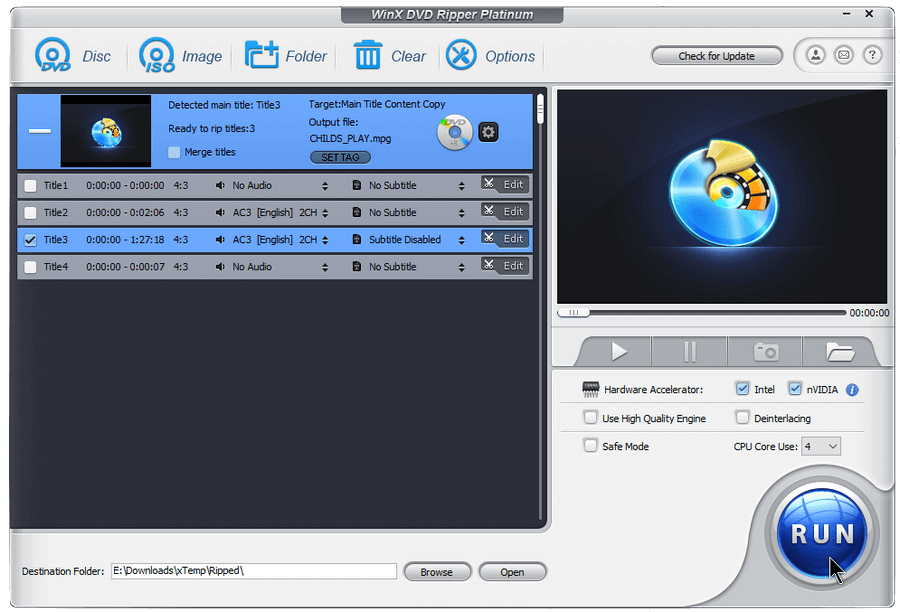This screenshot has width=900, height=612.
Task: Load a DVD folder with Folder button
Action: (x=285, y=56)
